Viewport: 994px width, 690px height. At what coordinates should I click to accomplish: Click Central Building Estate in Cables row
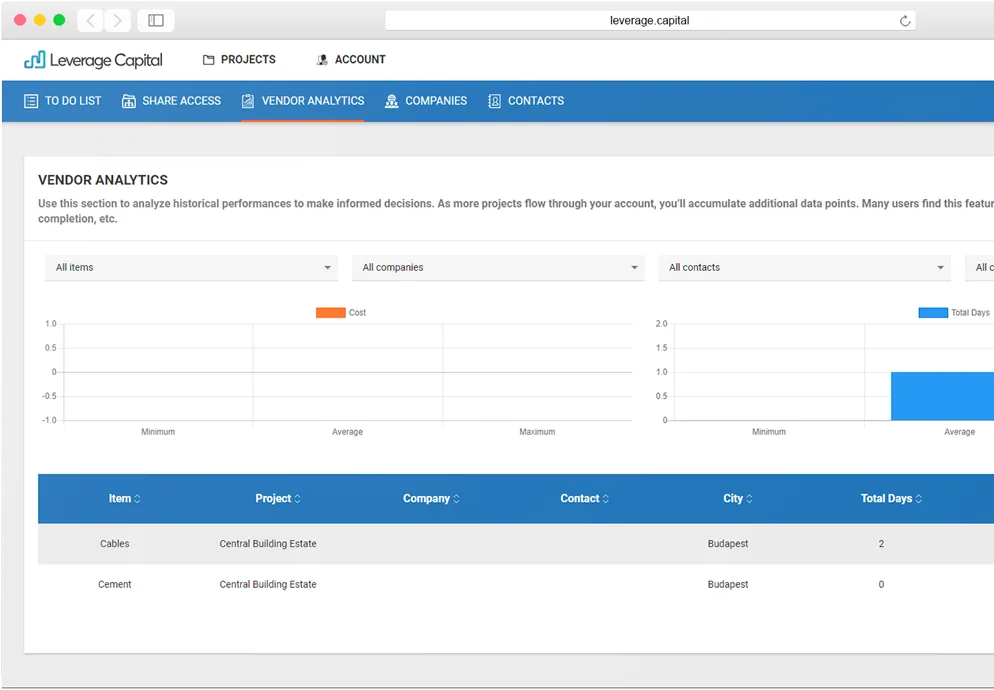(268, 544)
